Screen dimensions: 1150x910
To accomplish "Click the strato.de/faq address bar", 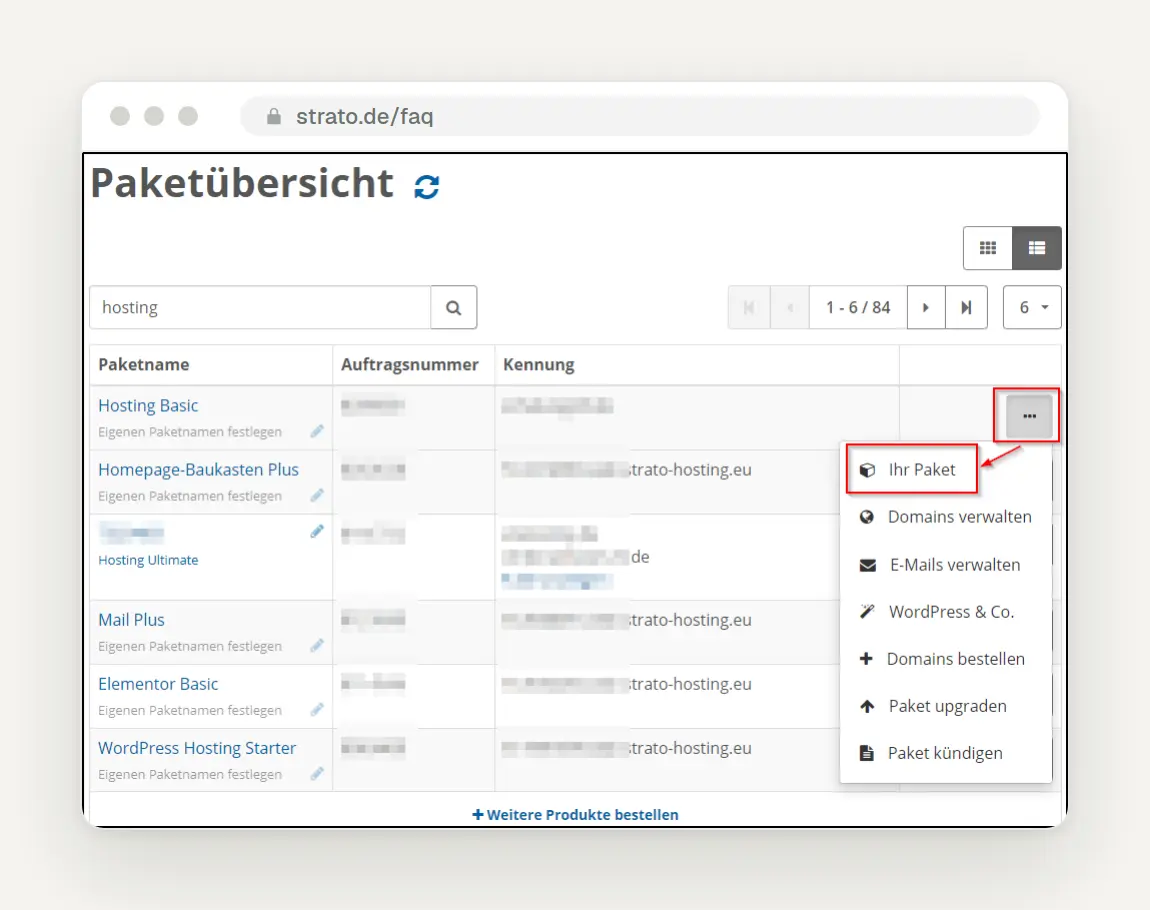I will (640, 116).
